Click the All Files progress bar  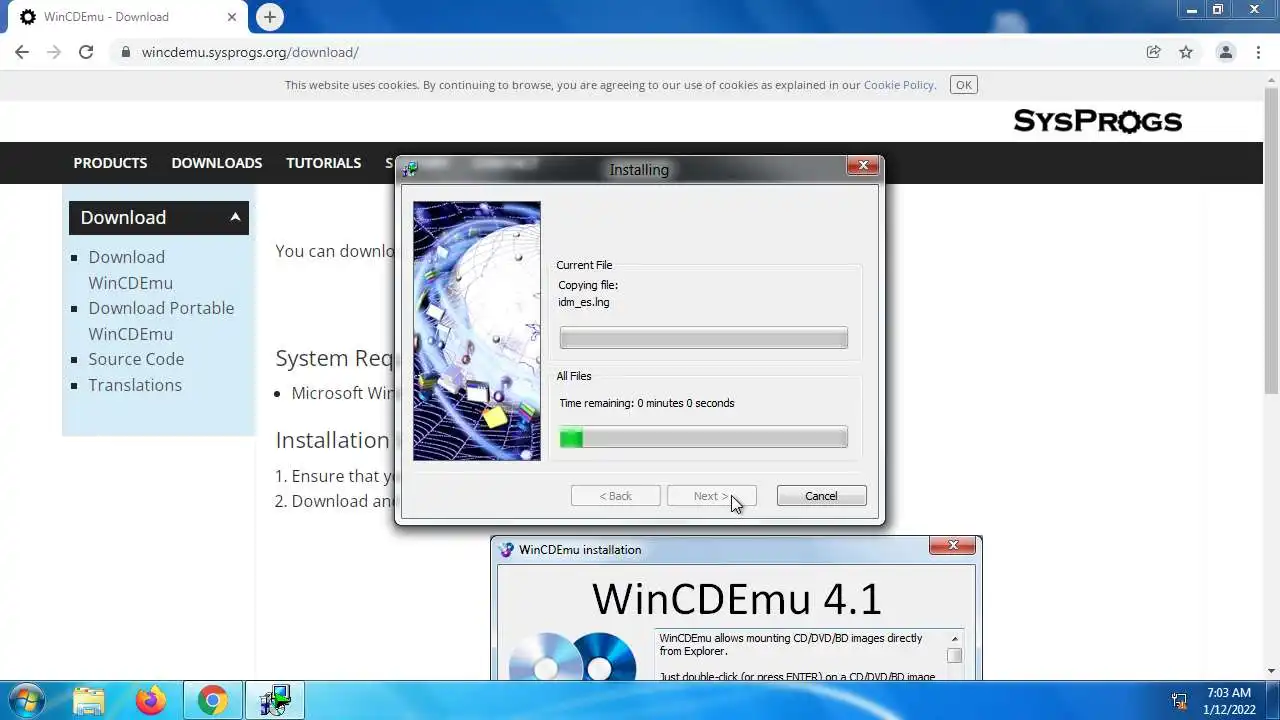pyautogui.click(x=704, y=437)
